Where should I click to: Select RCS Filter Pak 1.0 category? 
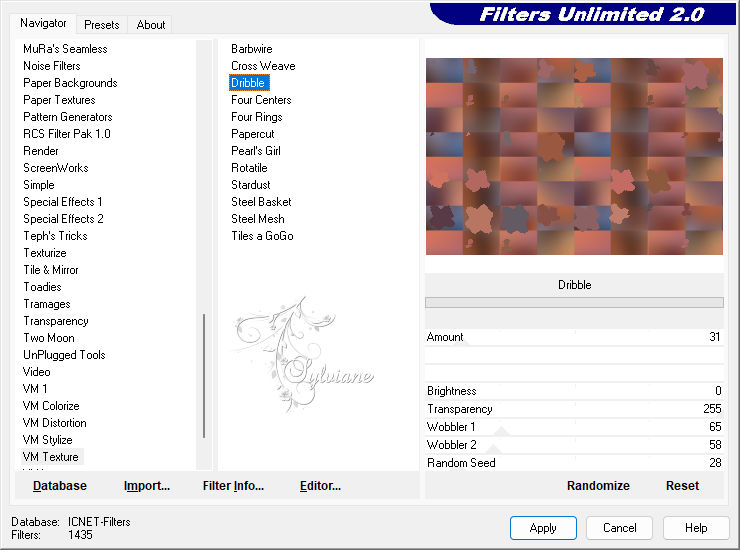tap(67, 134)
